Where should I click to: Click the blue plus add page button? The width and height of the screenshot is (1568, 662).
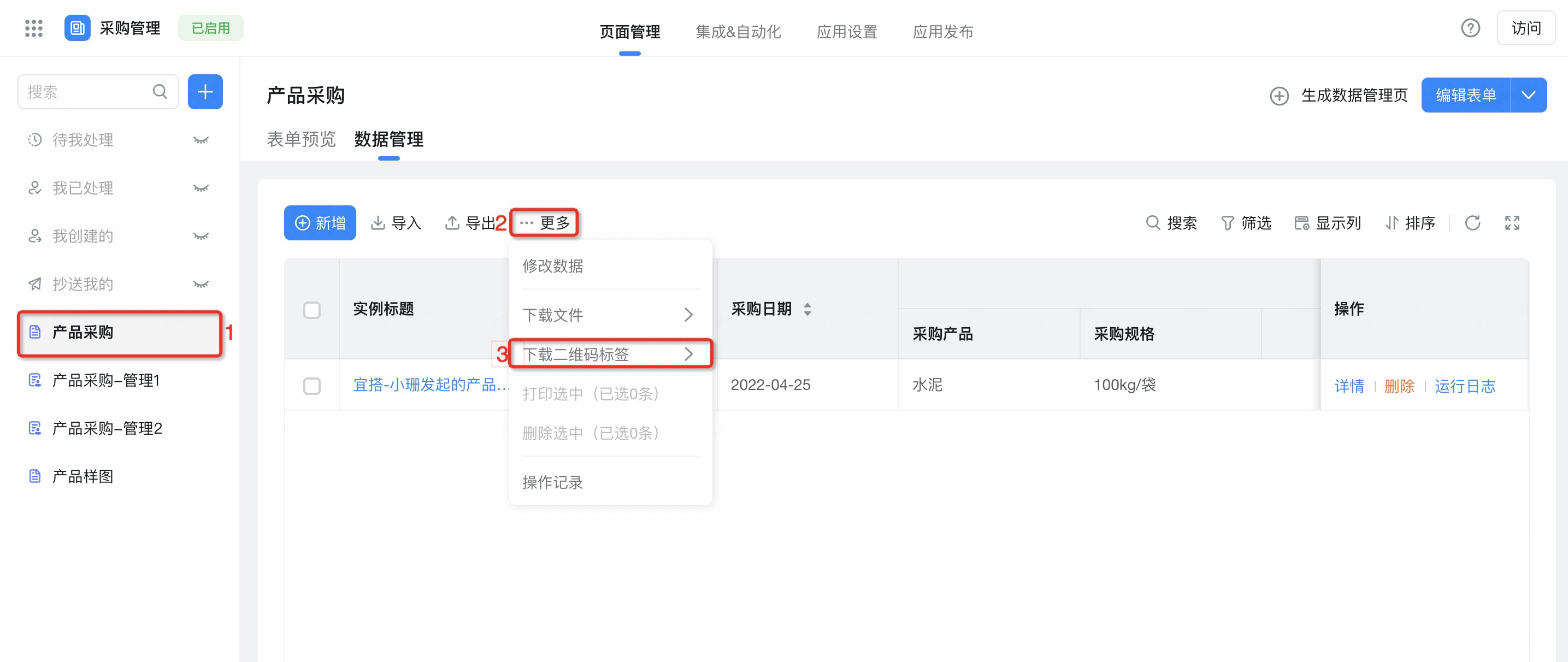(x=205, y=92)
